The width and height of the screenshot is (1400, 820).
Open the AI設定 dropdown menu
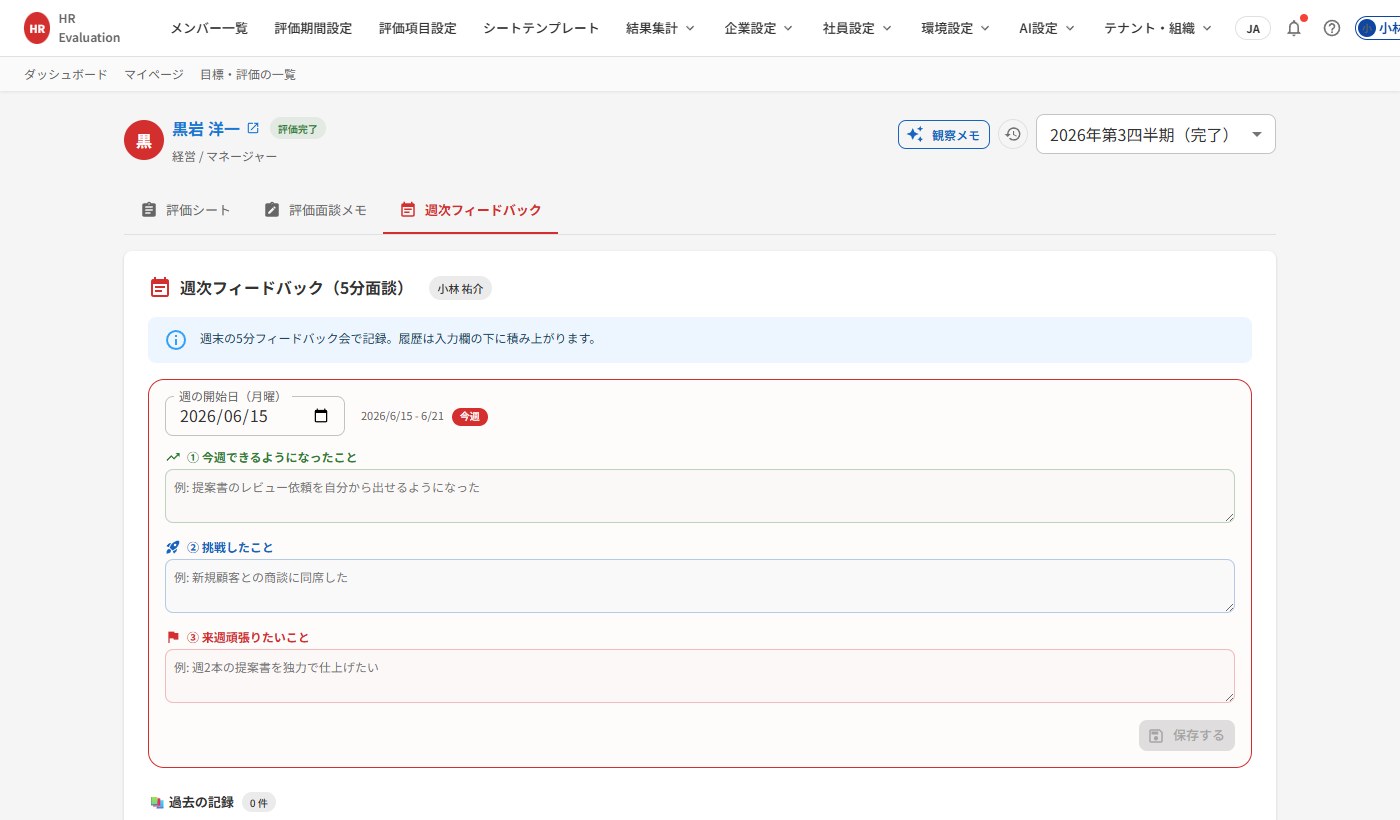(x=1047, y=28)
